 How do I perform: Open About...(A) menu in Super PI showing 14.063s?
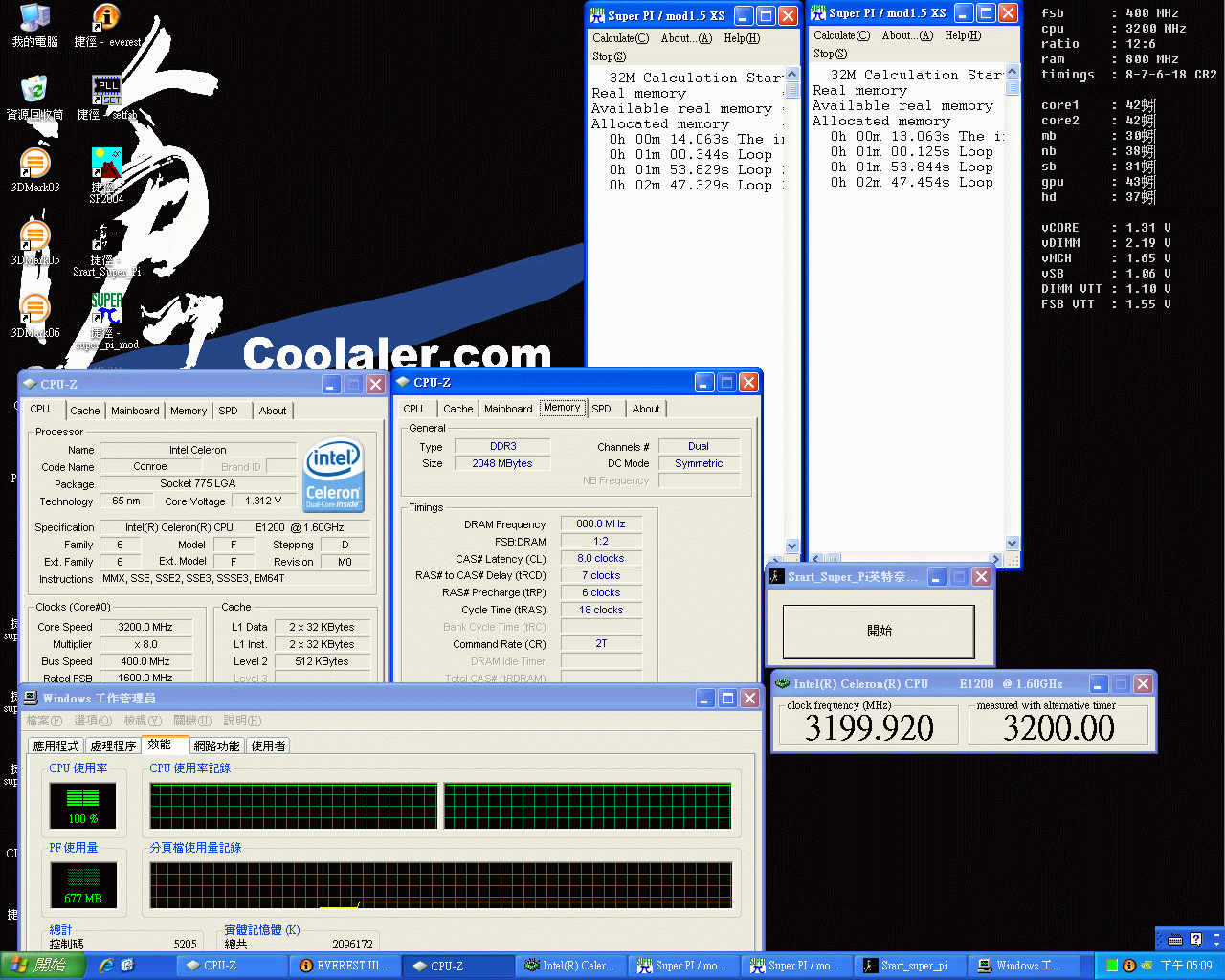(686, 38)
